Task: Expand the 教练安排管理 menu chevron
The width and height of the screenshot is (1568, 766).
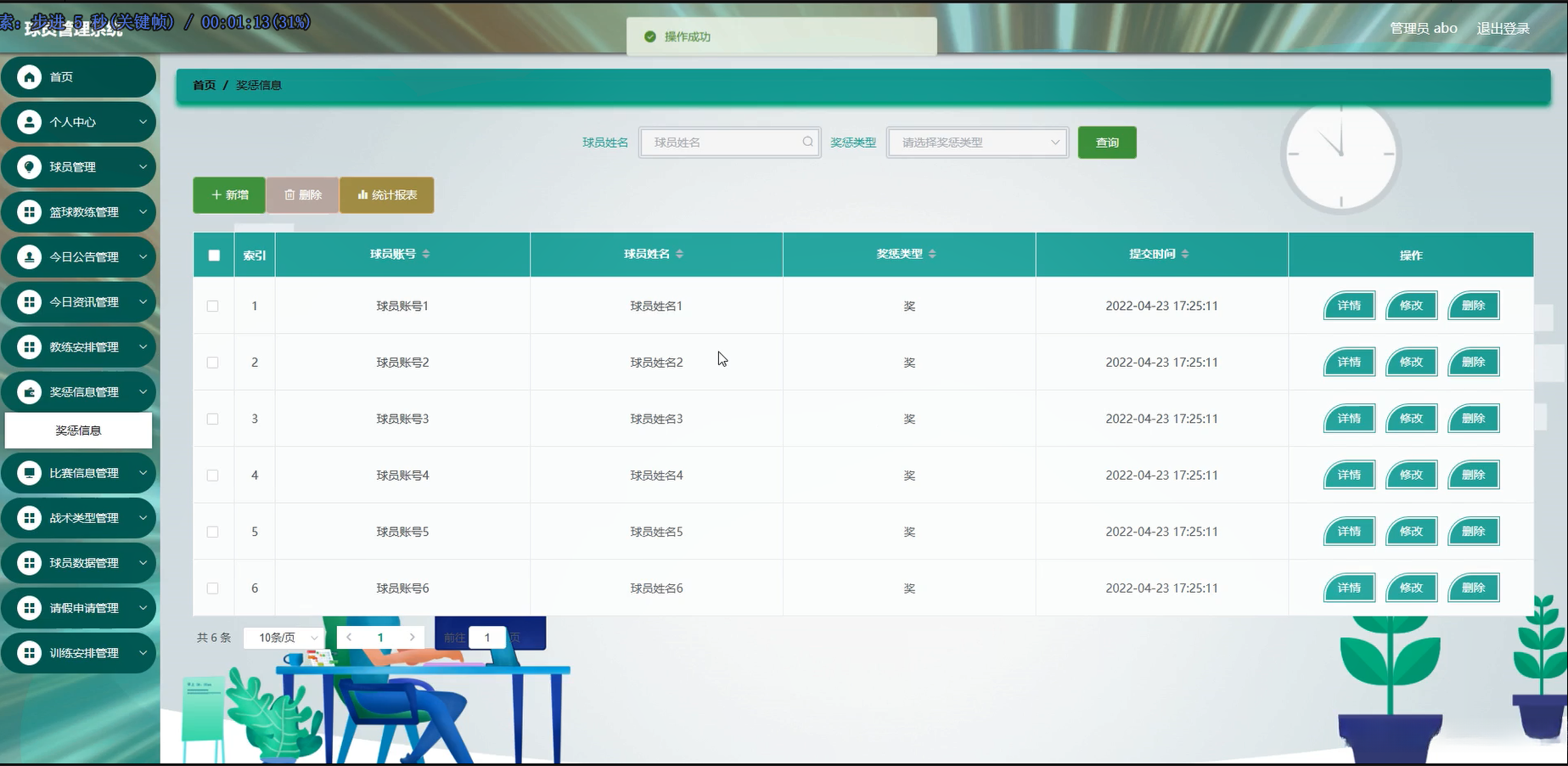Action: (x=143, y=347)
